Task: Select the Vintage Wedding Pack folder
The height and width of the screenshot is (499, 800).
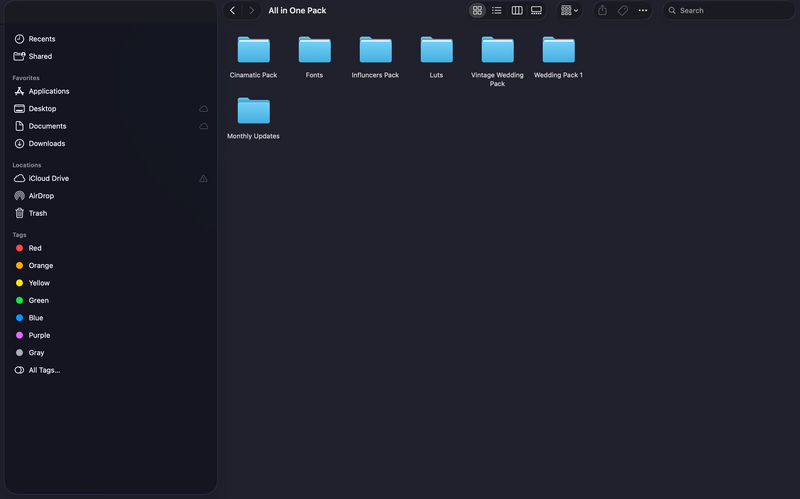Action: tap(497, 61)
